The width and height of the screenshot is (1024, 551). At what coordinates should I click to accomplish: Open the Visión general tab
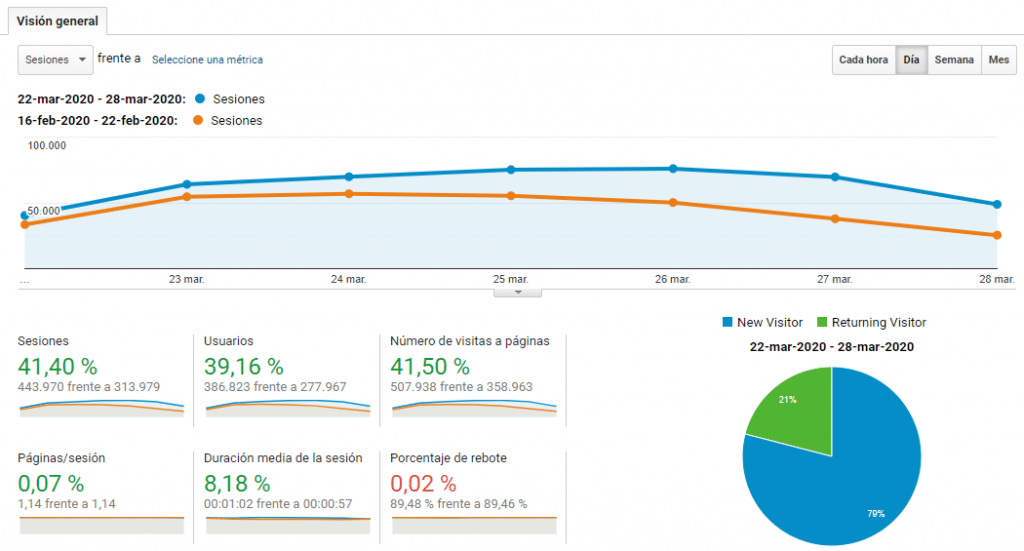pyautogui.click(x=57, y=21)
